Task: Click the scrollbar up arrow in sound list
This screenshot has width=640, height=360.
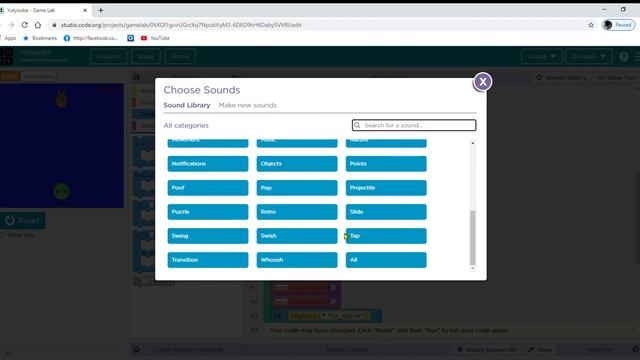Action: [x=473, y=143]
